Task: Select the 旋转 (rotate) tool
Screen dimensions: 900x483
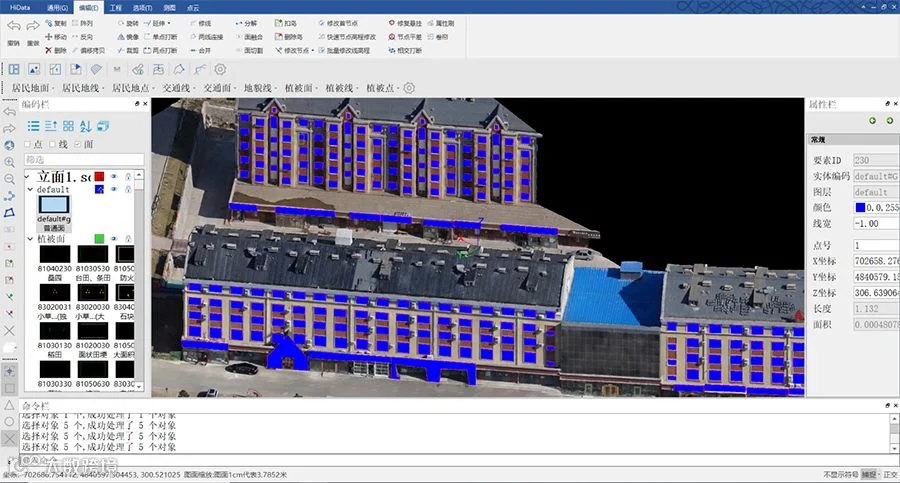Action: tap(128, 24)
